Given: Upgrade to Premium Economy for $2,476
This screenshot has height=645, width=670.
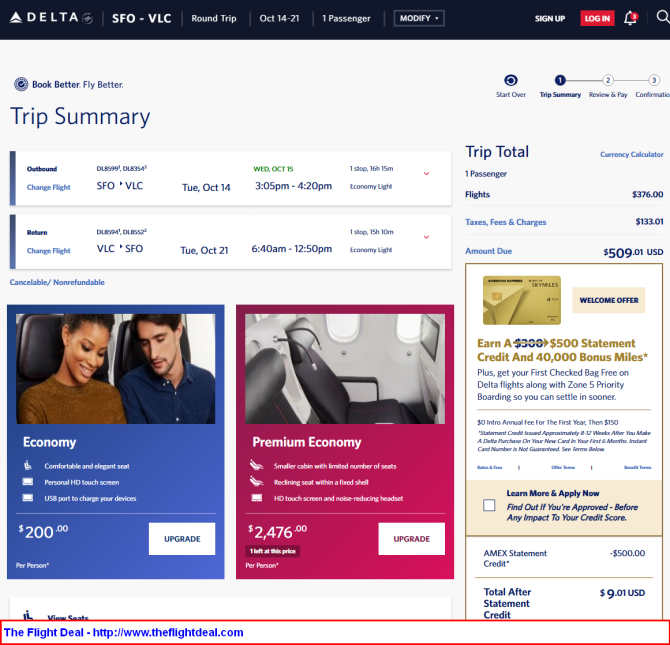Looking at the screenshot, I should point(411,539).
